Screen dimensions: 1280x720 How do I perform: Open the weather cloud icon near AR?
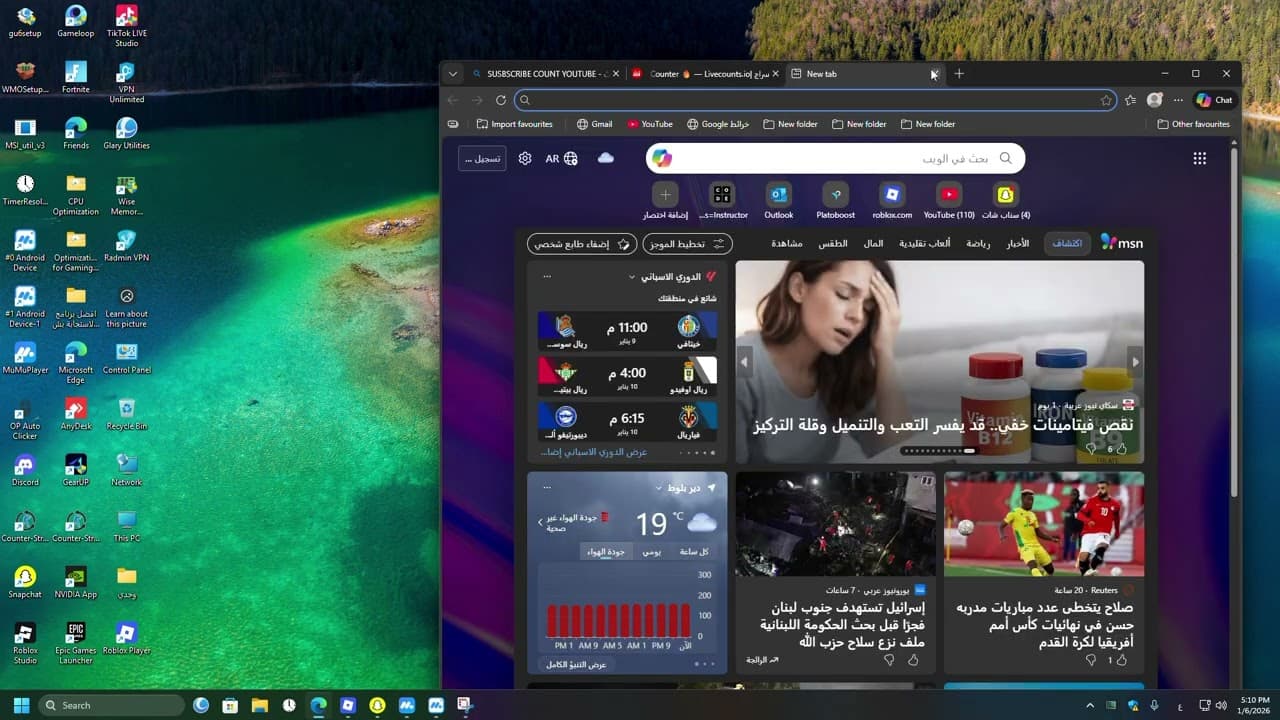(605, 158)
